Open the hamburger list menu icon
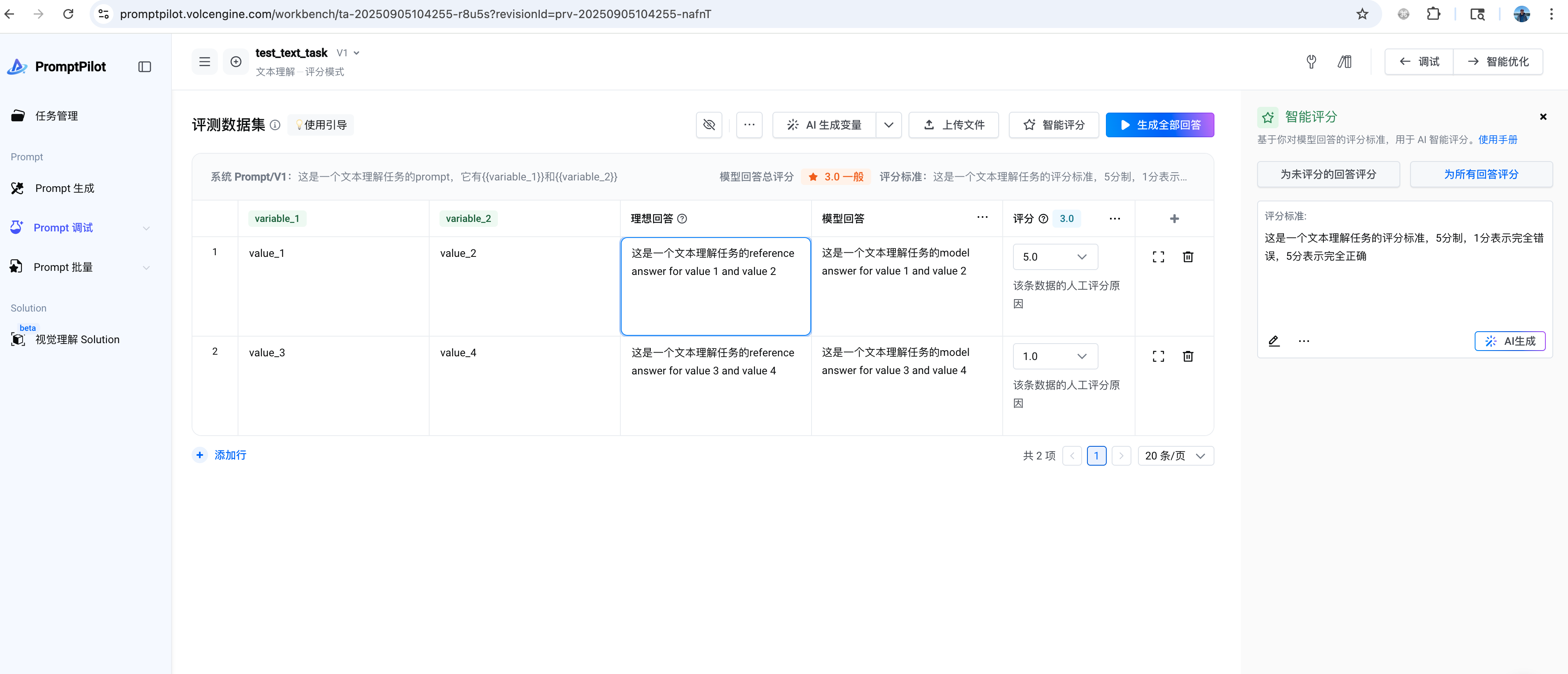The width and height of the screenshot is (1568, 674). point(204,61)
